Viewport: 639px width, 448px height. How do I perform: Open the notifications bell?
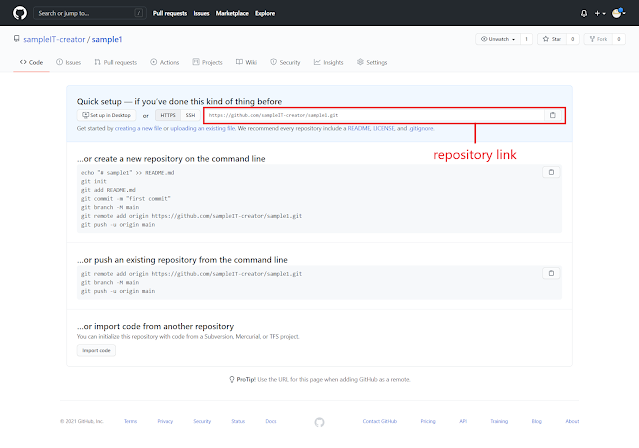pyautogui.click(x=584, y=13)
